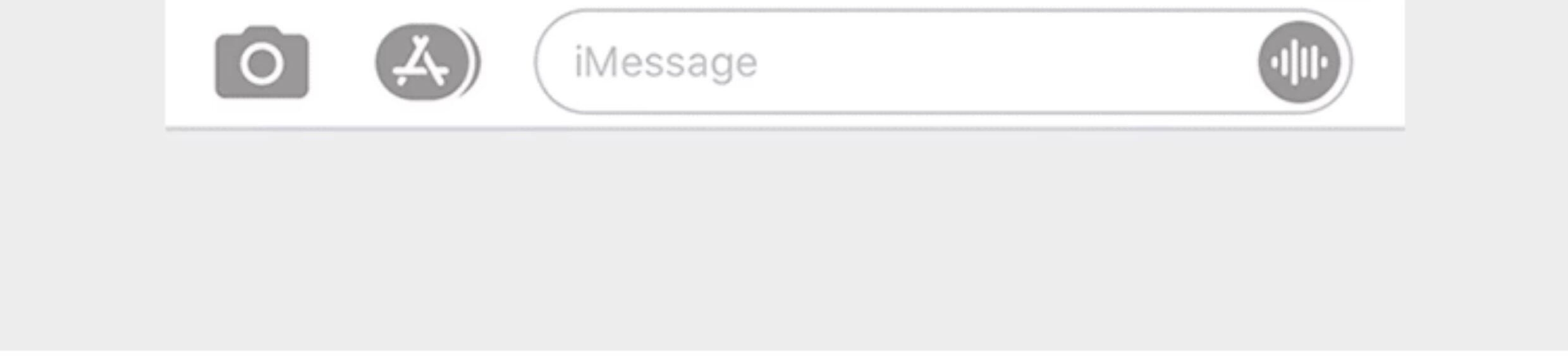Focus the iMessage placeholder text
Viewport: 1568px width, 359px height.
pyautogui.click(x=665, y=63)
